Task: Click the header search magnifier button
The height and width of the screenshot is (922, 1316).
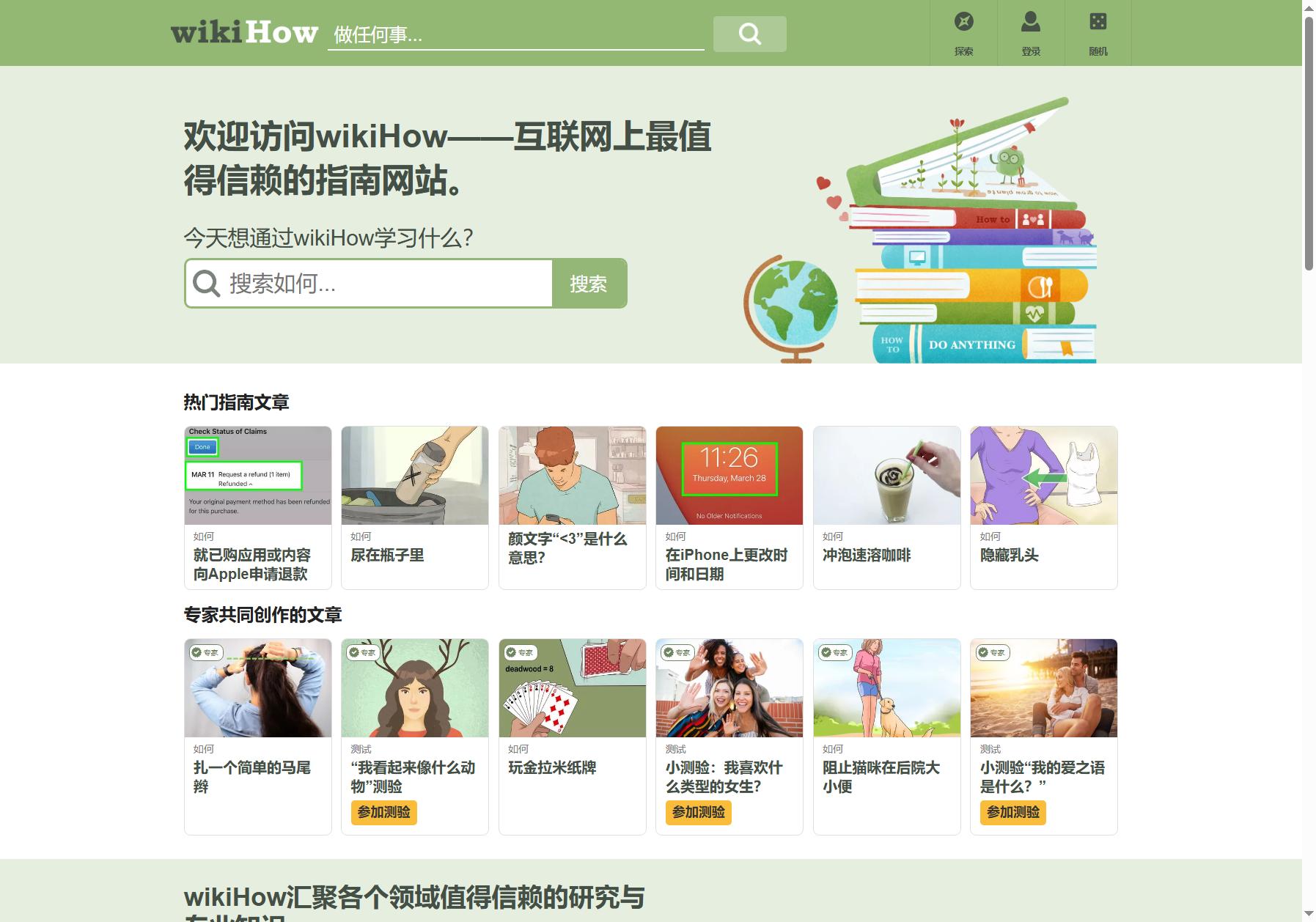Action: (x=749, y=34)
